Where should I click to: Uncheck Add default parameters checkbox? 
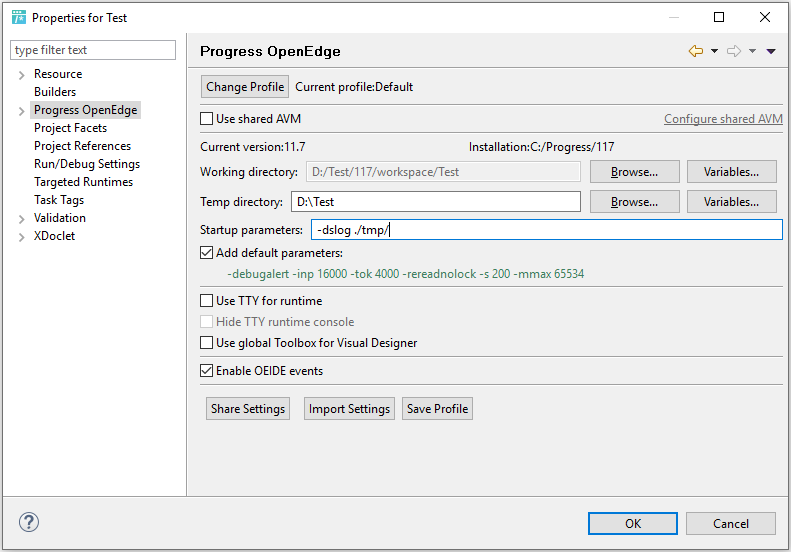click(206, 253)
